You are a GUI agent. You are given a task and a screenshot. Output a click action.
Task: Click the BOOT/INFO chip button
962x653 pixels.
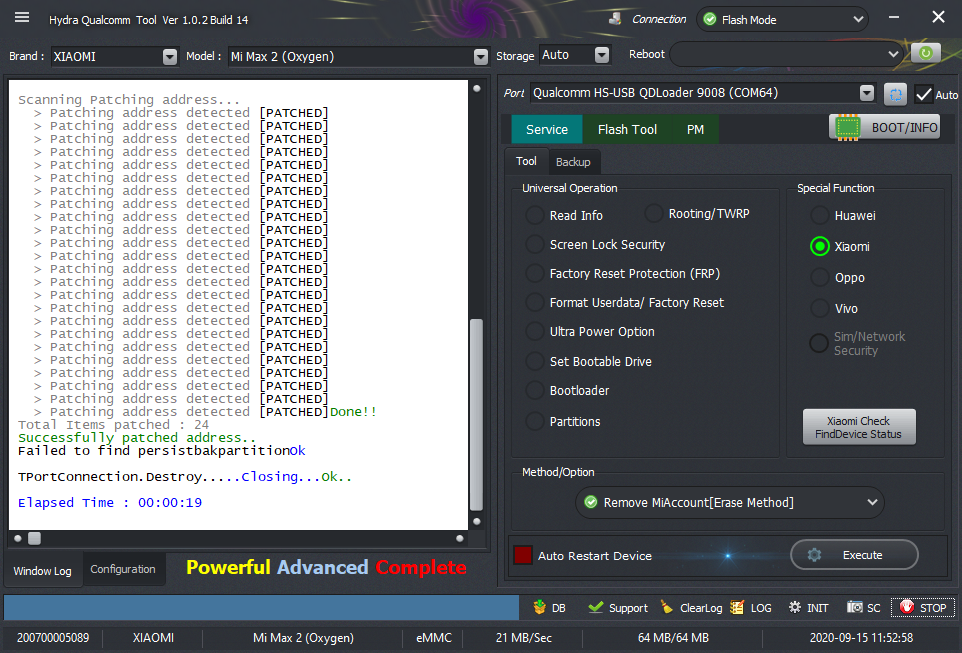(x=885, y=128)
